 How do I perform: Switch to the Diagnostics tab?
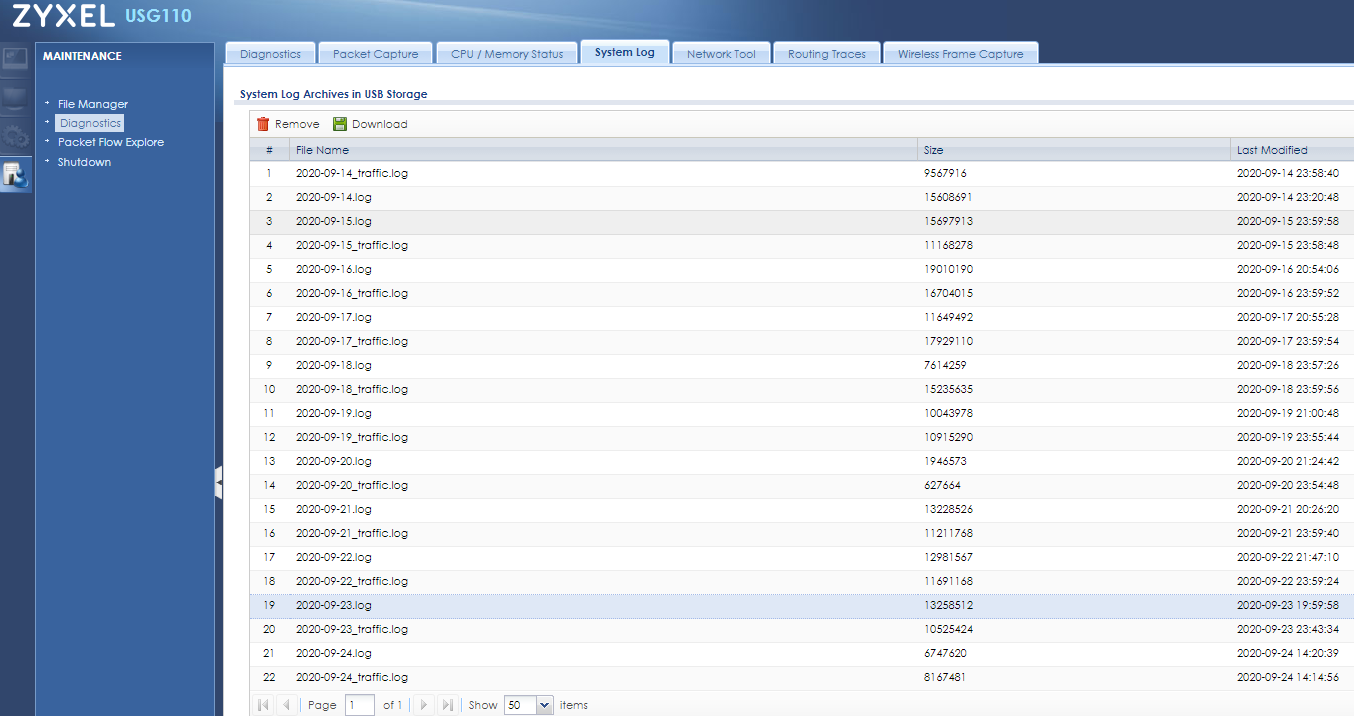pyautogui.click(x=270, y=54)
